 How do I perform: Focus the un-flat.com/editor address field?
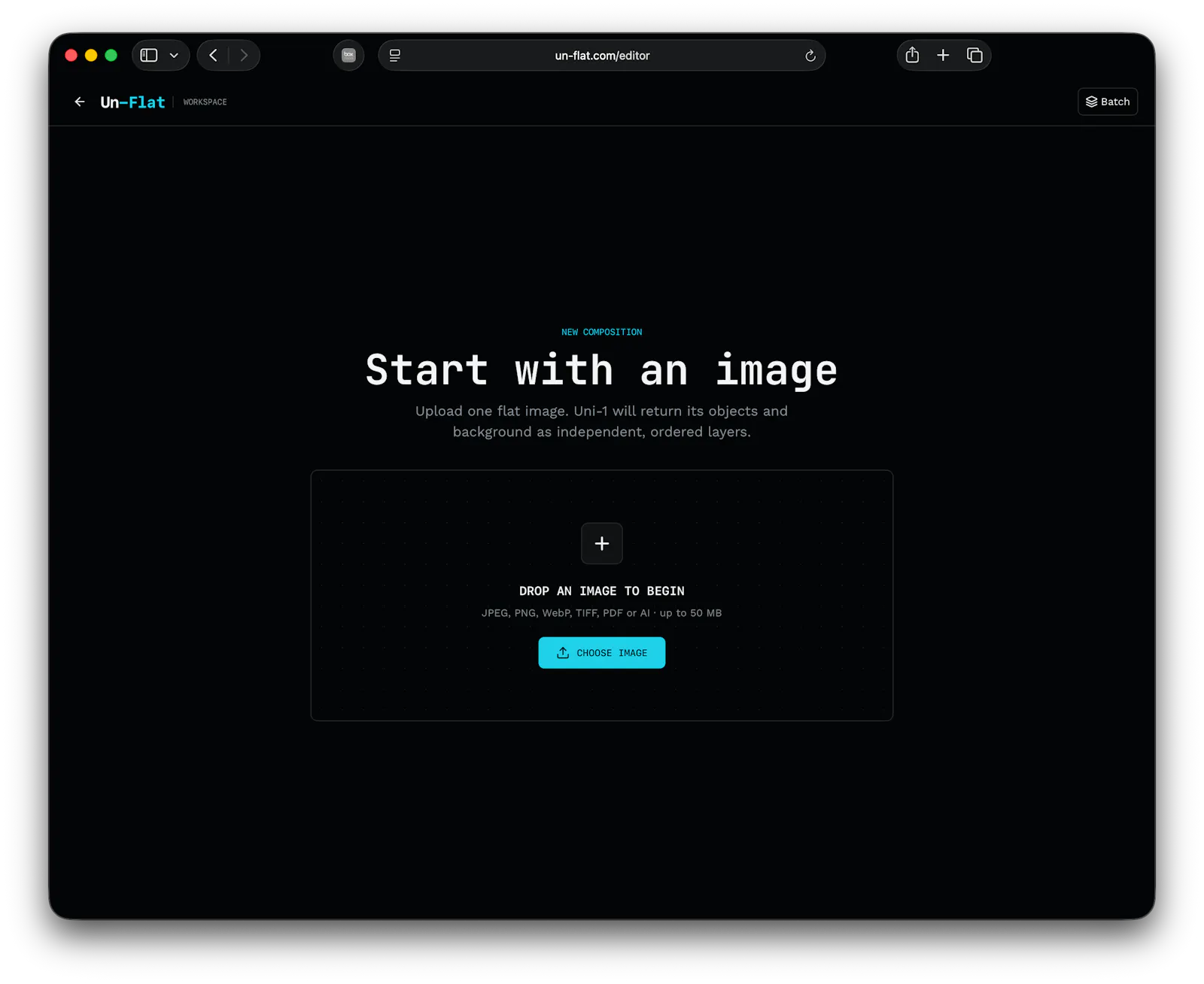coord(602,56)
